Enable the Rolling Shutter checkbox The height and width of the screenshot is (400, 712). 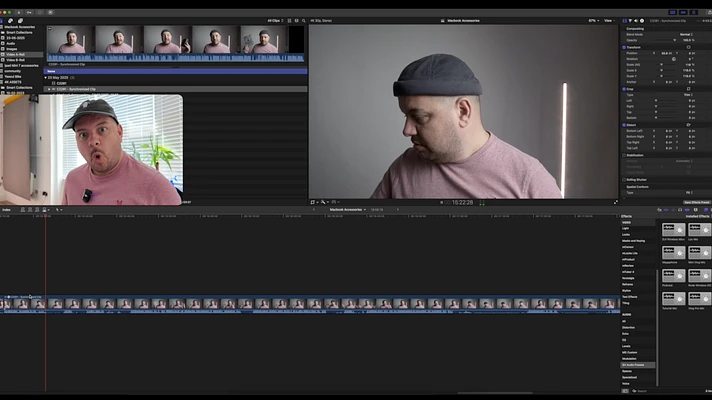(x=624, y=180)
